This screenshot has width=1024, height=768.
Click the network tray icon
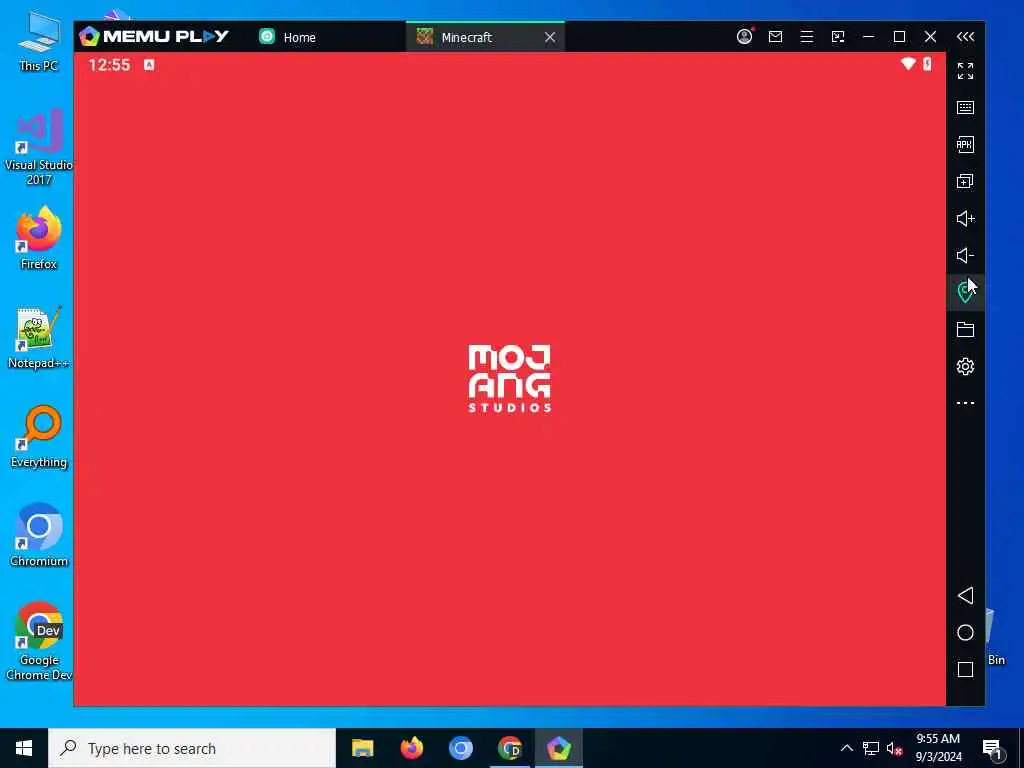click(871, 748)
